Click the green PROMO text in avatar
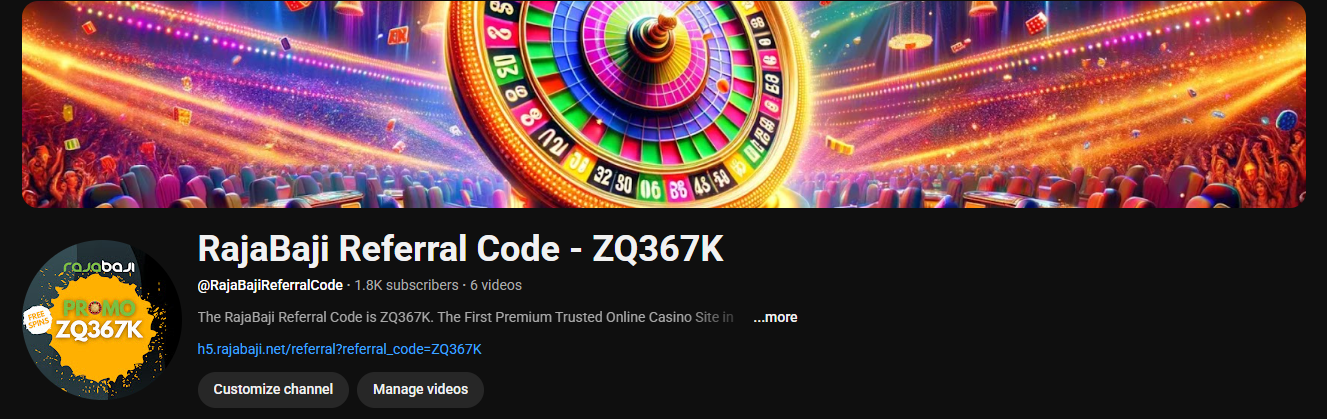1327x419 pixels. tap(99, 308)
